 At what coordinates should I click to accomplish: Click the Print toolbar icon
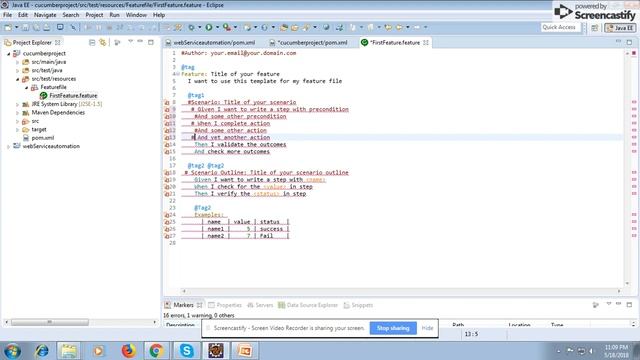pyautogui.click(x=47, y=27)
